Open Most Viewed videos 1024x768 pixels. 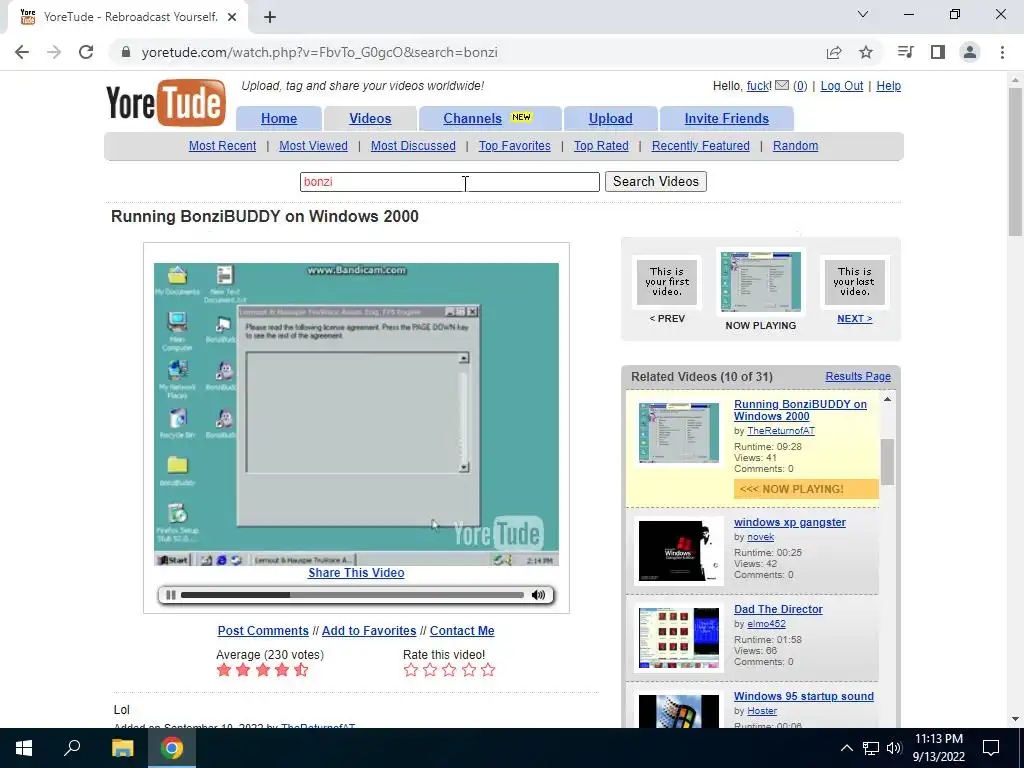pyautogui.click(x=313, y=146)
